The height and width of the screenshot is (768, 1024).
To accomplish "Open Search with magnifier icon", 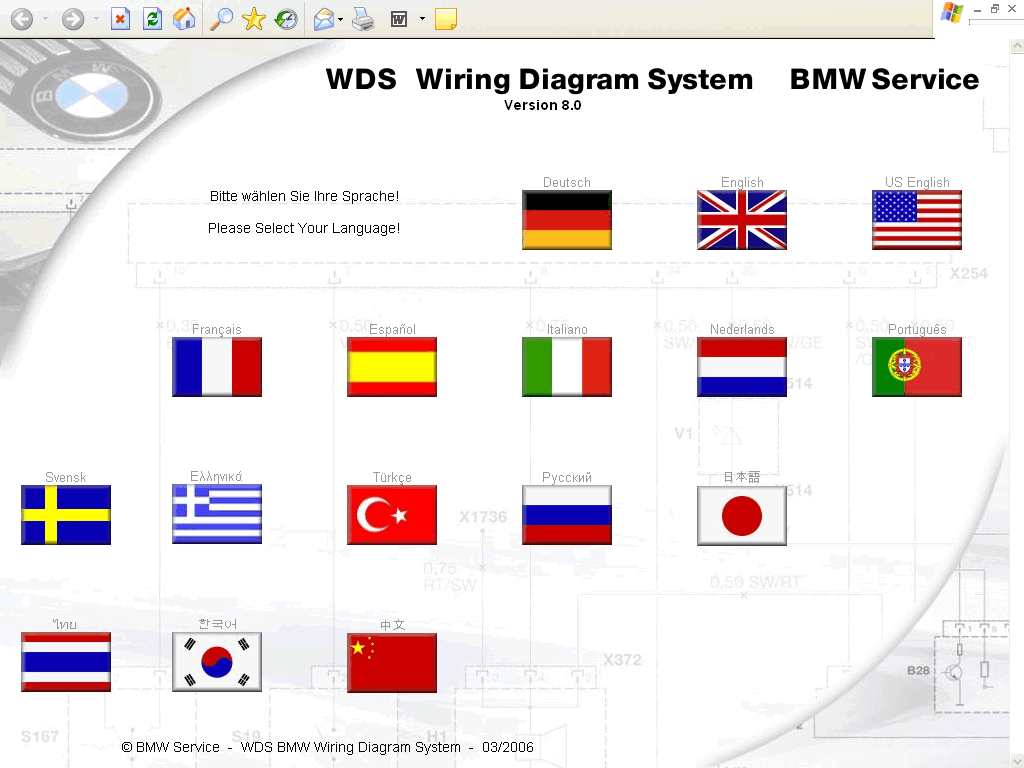I will [x=221, y=19].
